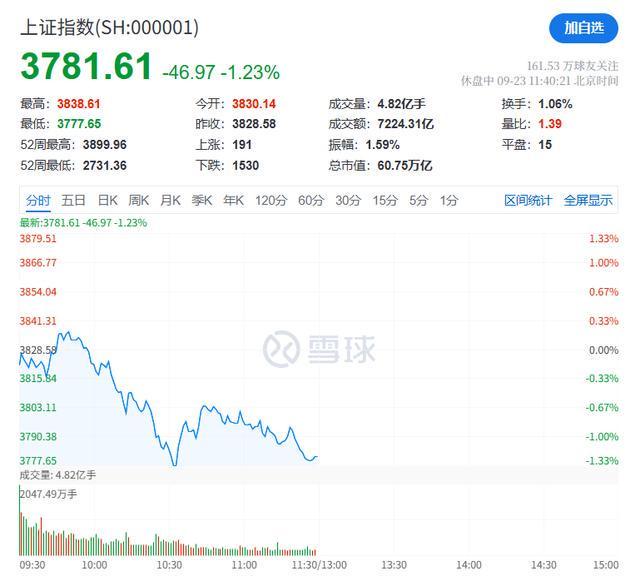
Task: Switch to the 1分 interval
Action: tap(449, 200)
